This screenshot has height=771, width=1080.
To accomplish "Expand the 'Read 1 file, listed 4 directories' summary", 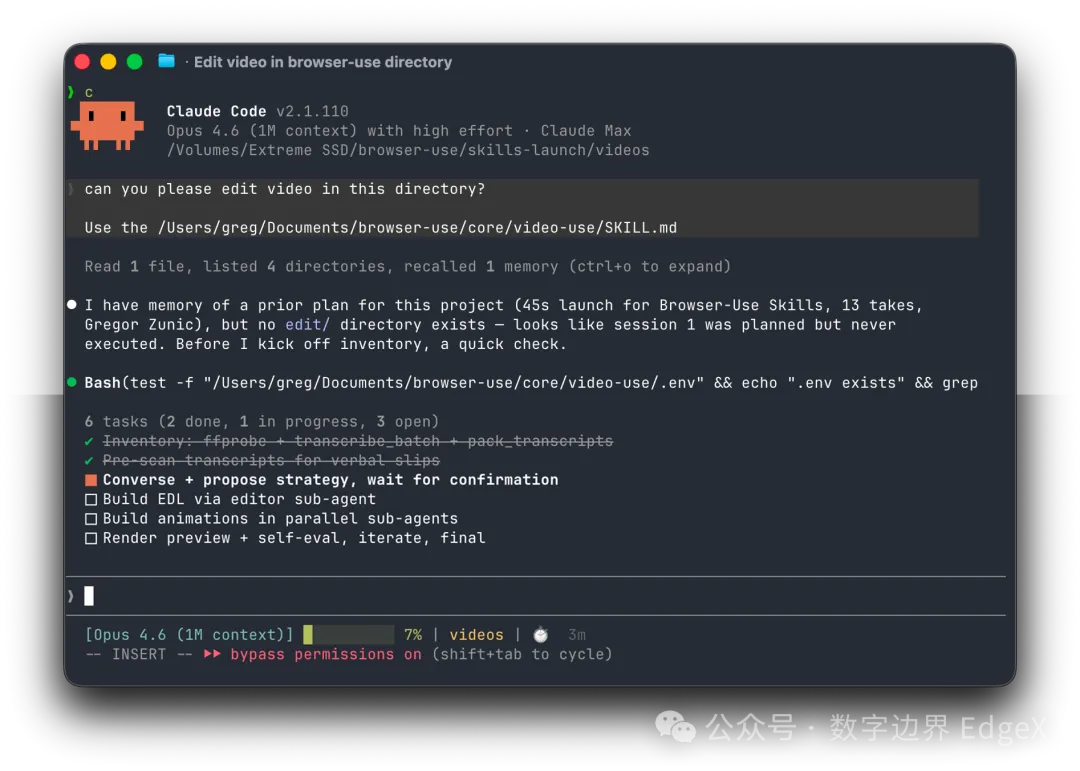I will [407, 267].
